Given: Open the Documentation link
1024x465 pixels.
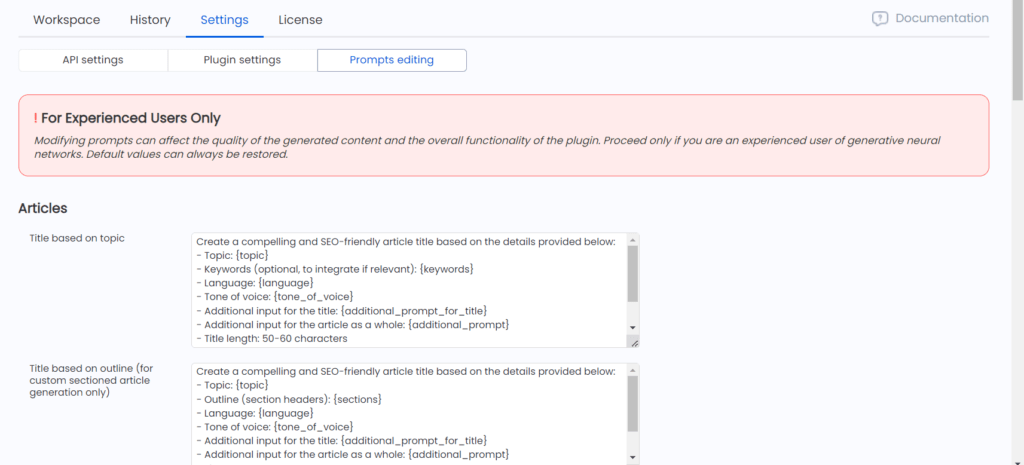Looking at the screenshot, I should coord(942,18).
